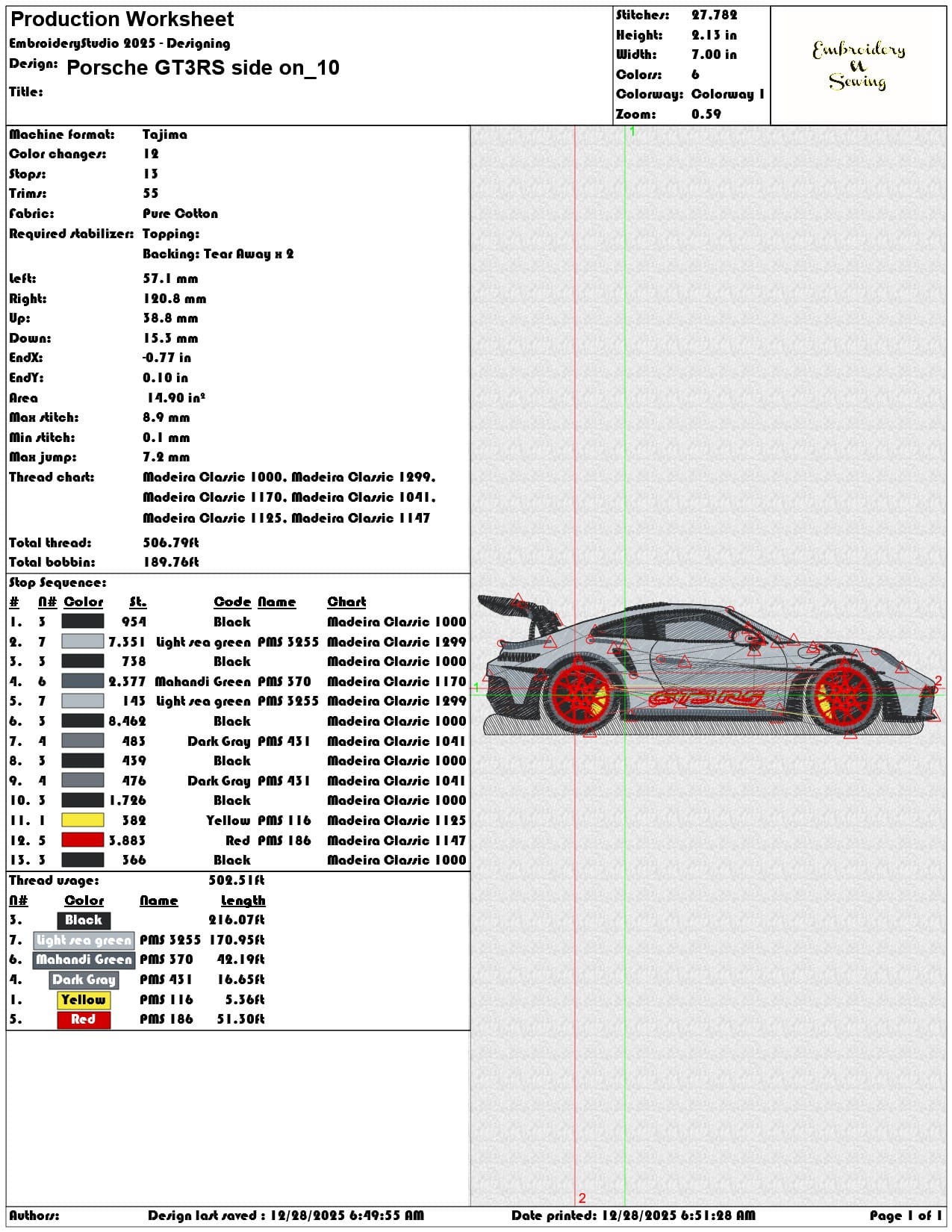Click Black thread length 216.07ft
Viewport: 952px width, 1232px height.
(x=237, y=920)
